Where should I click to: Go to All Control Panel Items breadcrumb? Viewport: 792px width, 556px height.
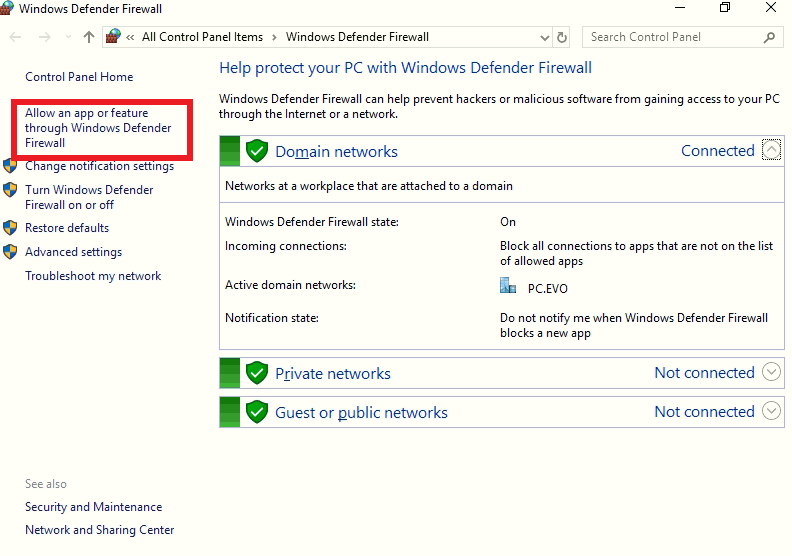pos(202,37)
